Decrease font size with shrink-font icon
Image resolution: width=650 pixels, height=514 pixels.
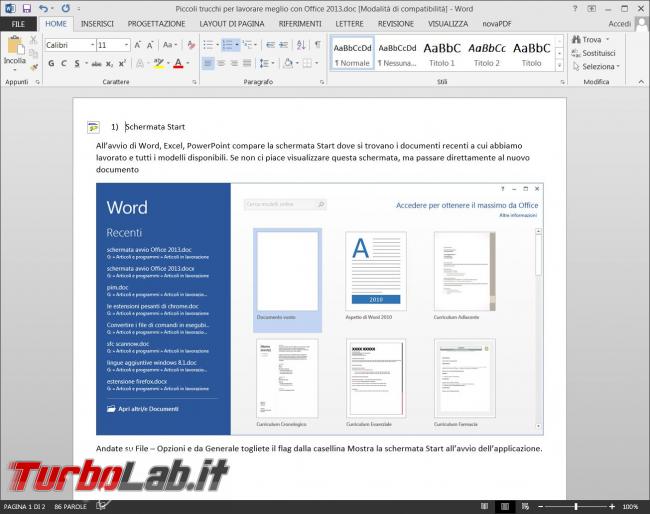pos(150,45)
